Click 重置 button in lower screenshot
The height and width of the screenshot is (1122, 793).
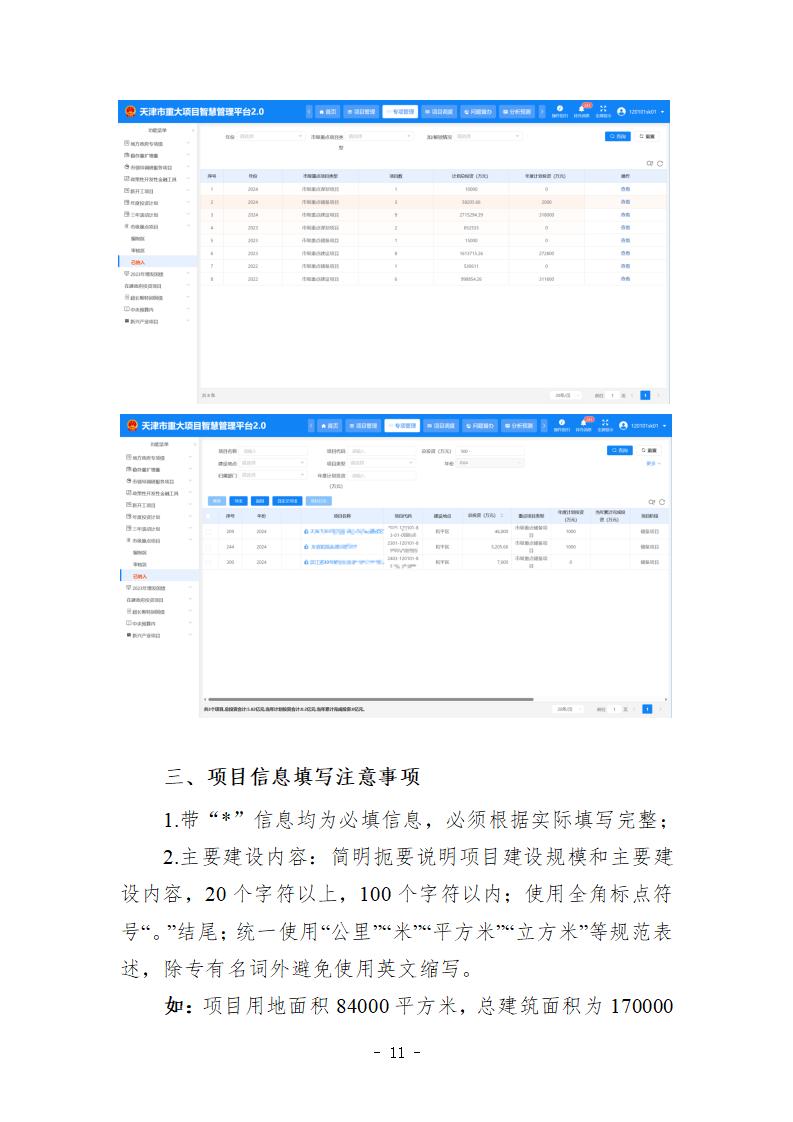point(649,450)
